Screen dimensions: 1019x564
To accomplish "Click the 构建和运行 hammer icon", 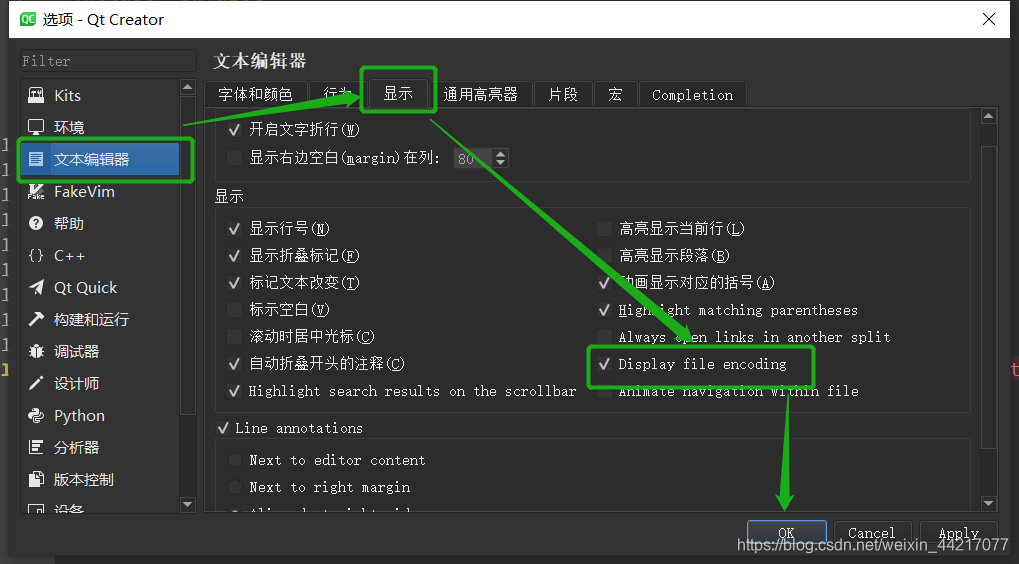I will 36,319.
